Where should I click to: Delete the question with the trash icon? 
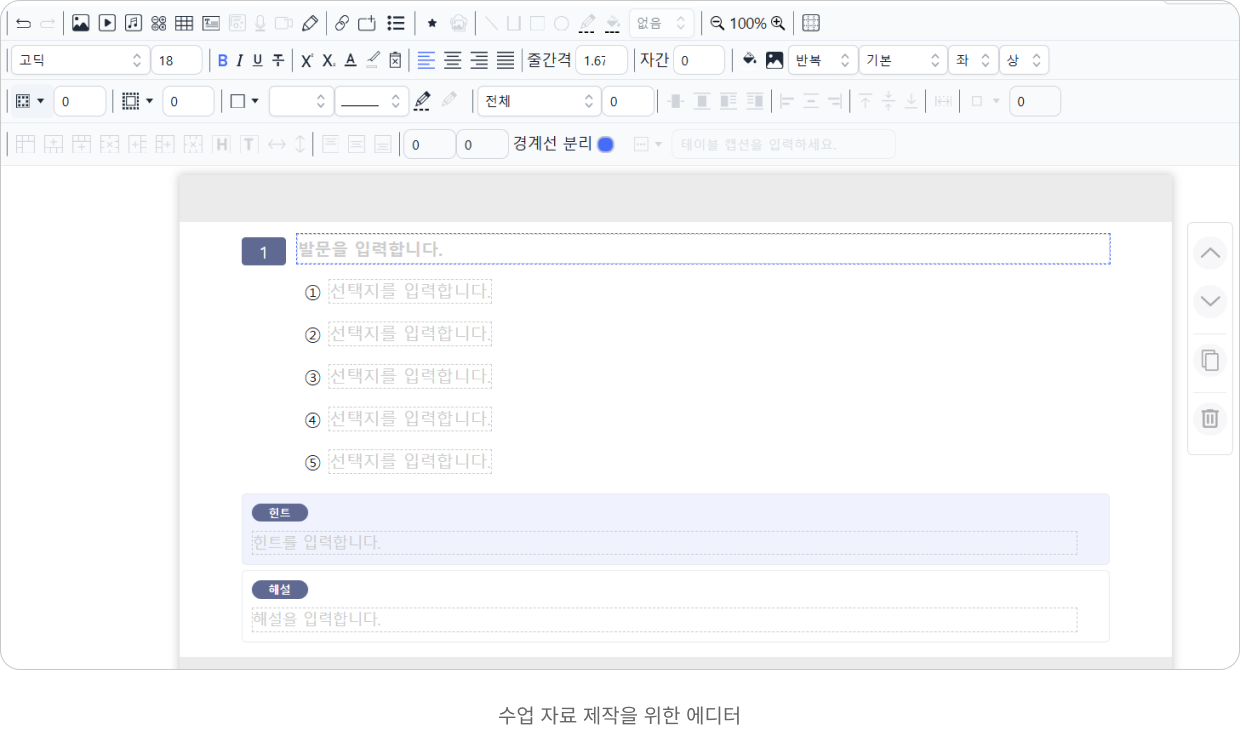[1210, 418]
